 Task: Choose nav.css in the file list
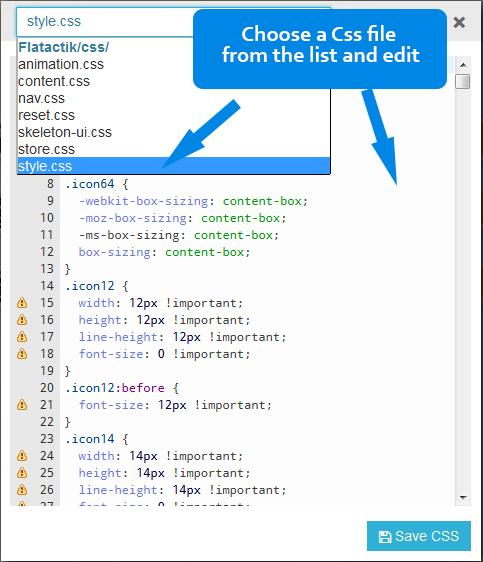pyautogui.click(x=173, y=98)
